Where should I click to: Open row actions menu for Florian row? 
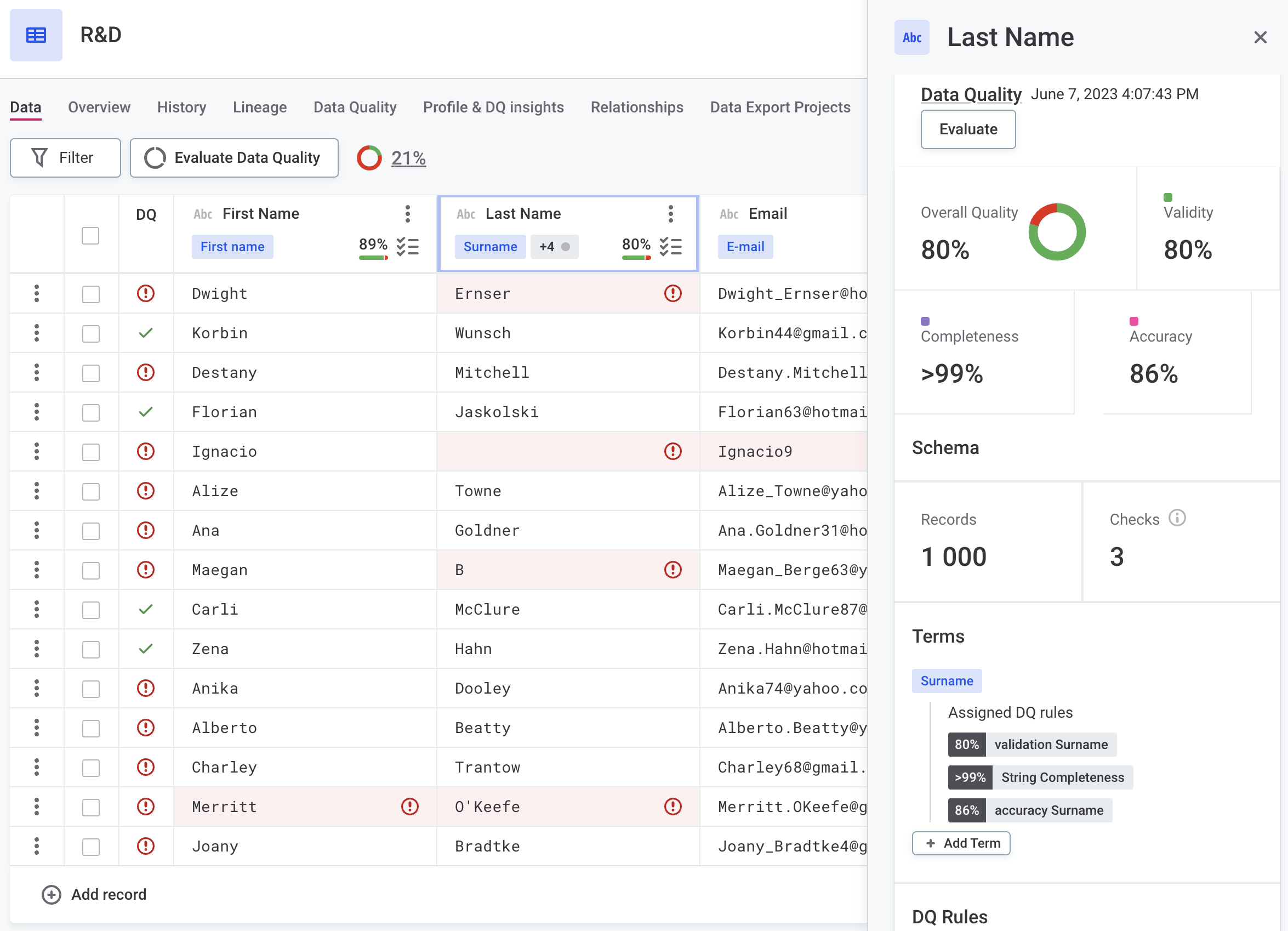37,412
